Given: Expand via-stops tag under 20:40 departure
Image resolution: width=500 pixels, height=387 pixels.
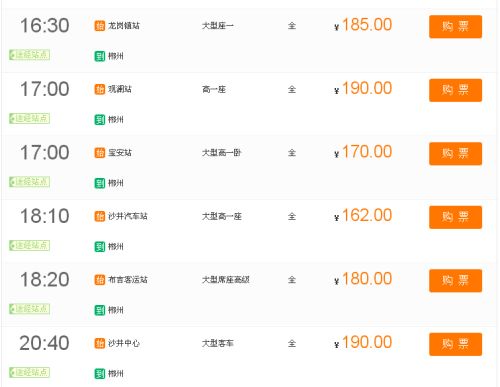Looking at the screenshot, I should (29, 372).
